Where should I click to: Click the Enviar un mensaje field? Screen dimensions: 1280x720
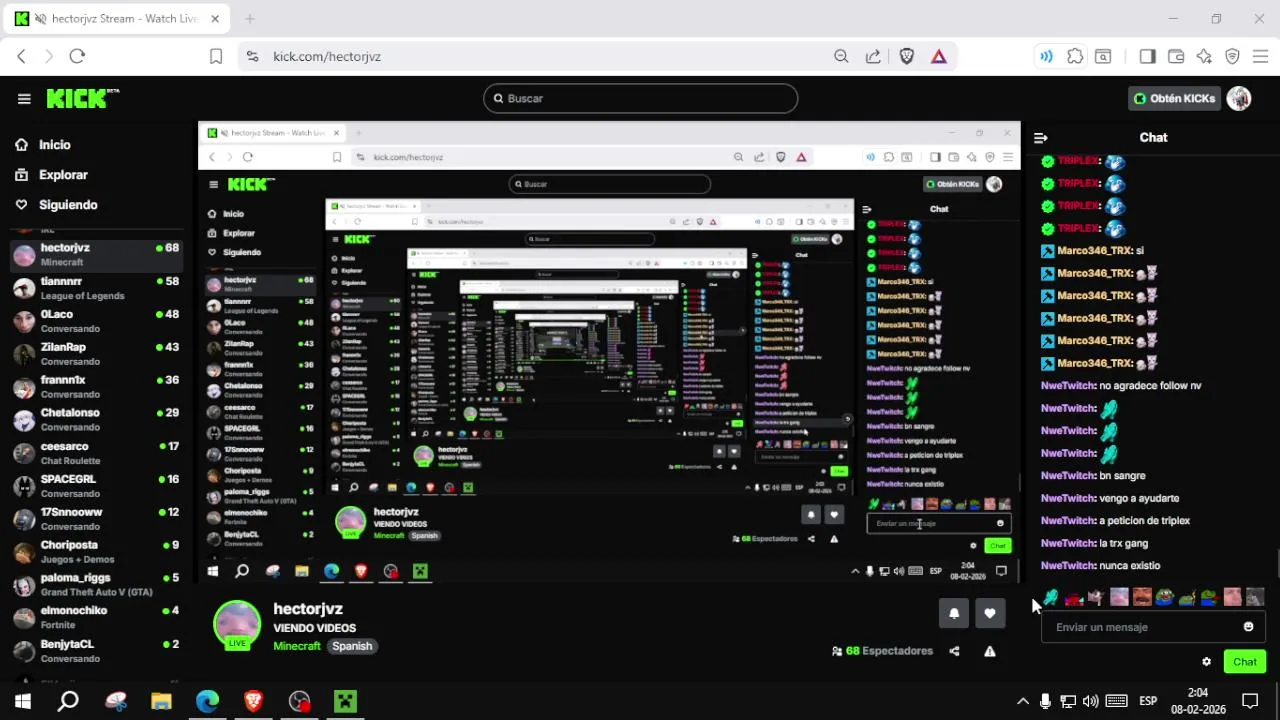1153,627
